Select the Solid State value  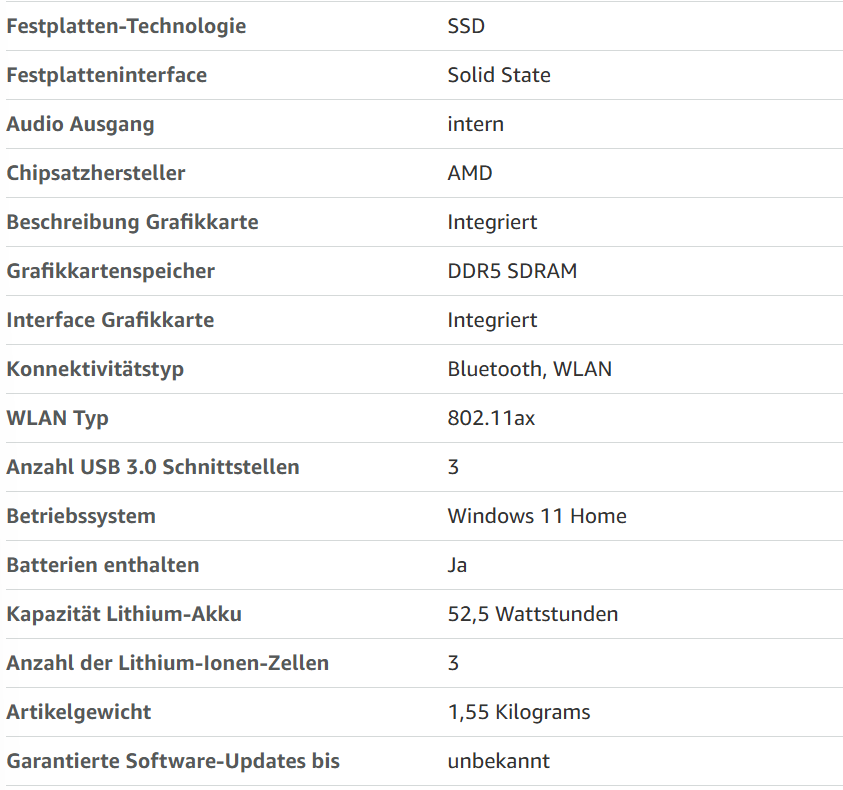pos(499,75)
